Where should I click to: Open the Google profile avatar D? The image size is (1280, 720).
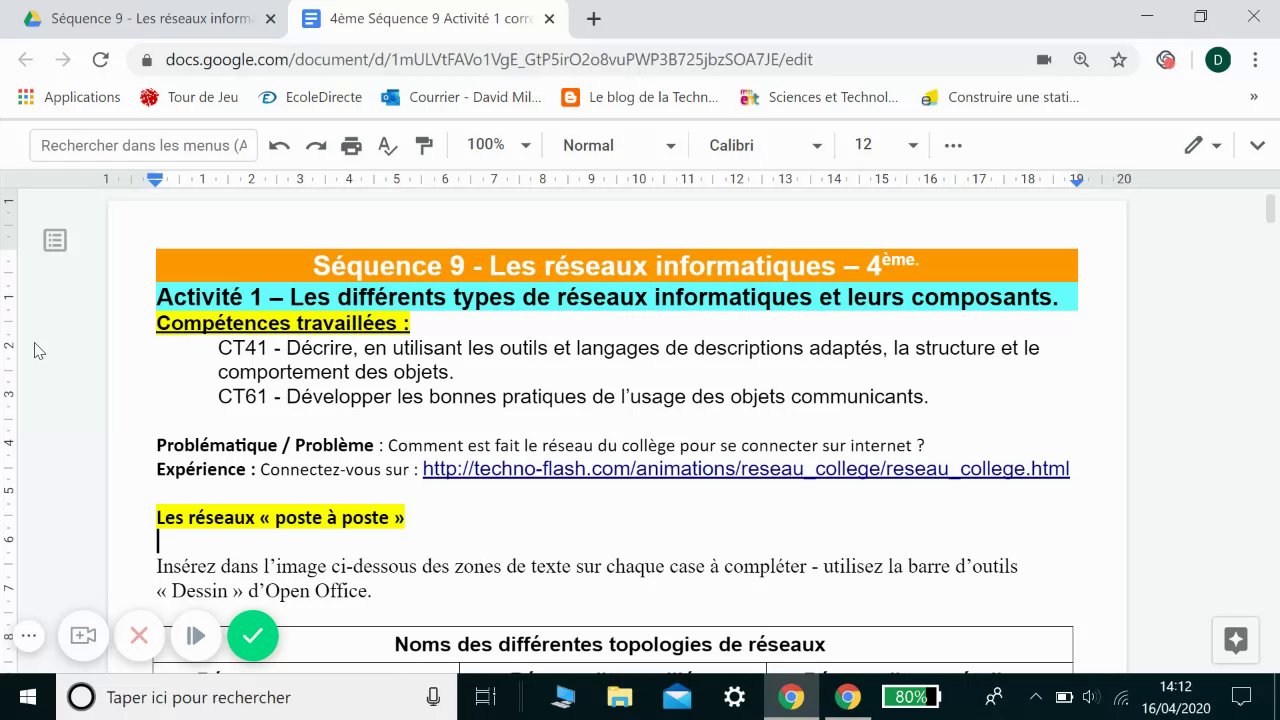click(1218, 60)
